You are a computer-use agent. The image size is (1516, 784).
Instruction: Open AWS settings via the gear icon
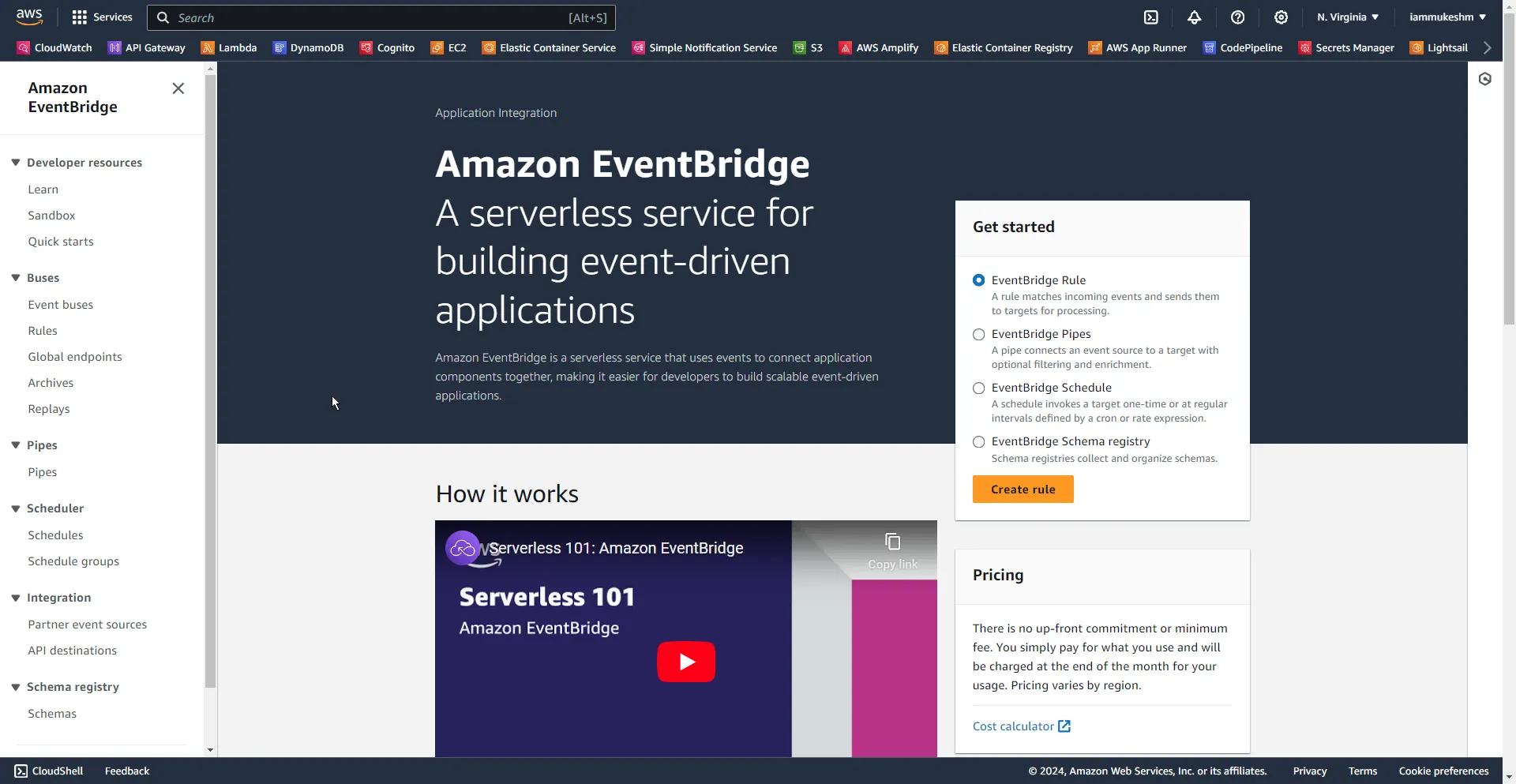(x=1281, y=17)
